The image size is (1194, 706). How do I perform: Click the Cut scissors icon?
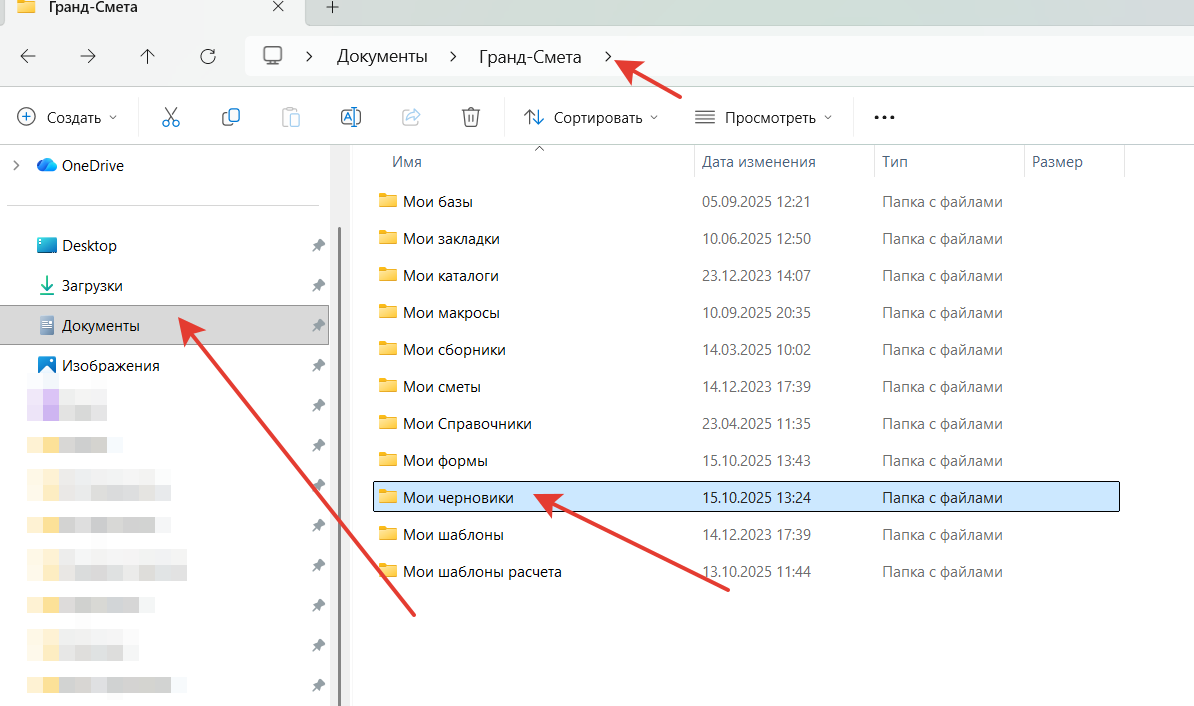click(170, 117)
